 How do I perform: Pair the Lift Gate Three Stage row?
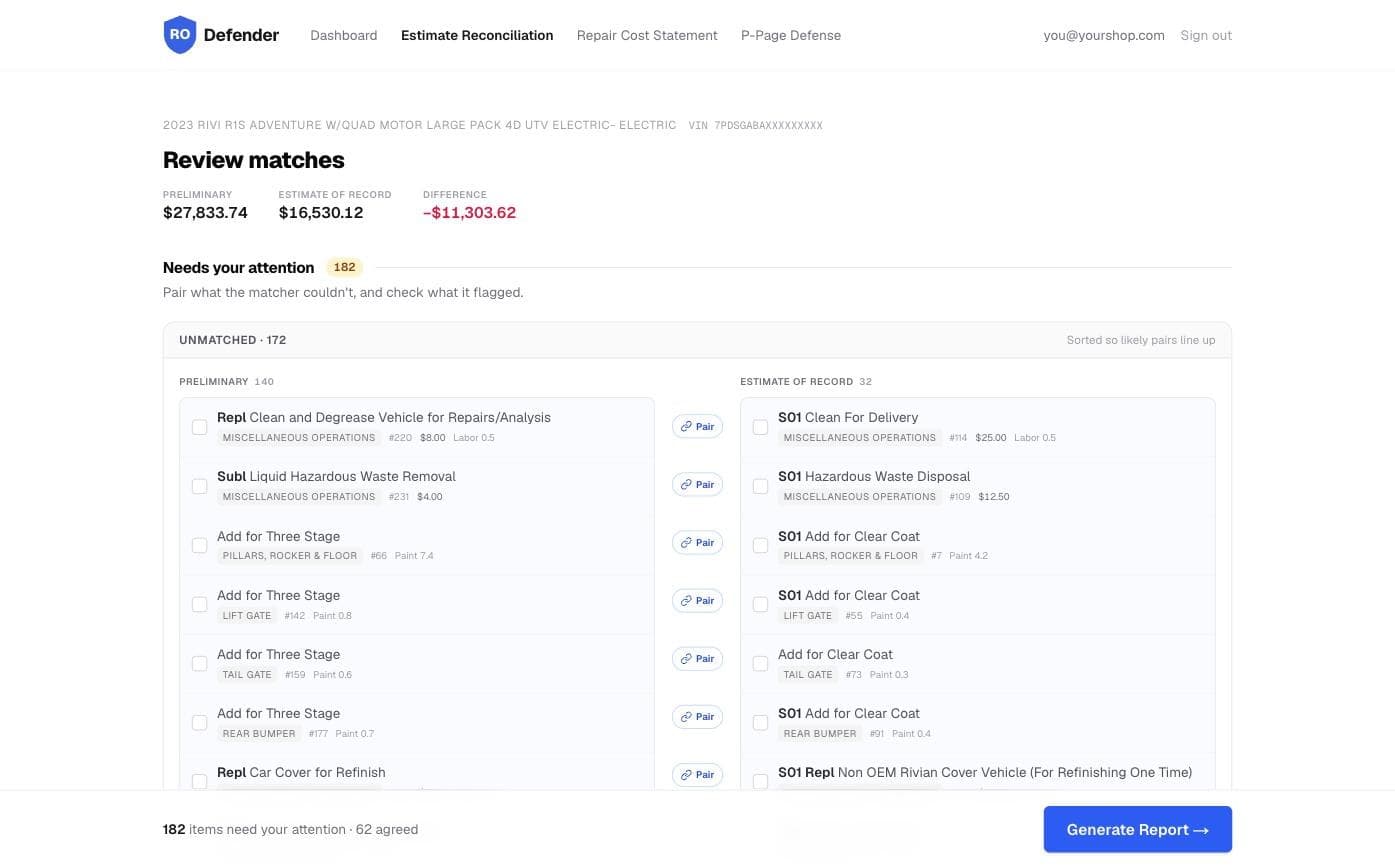(x=697, y=600)
